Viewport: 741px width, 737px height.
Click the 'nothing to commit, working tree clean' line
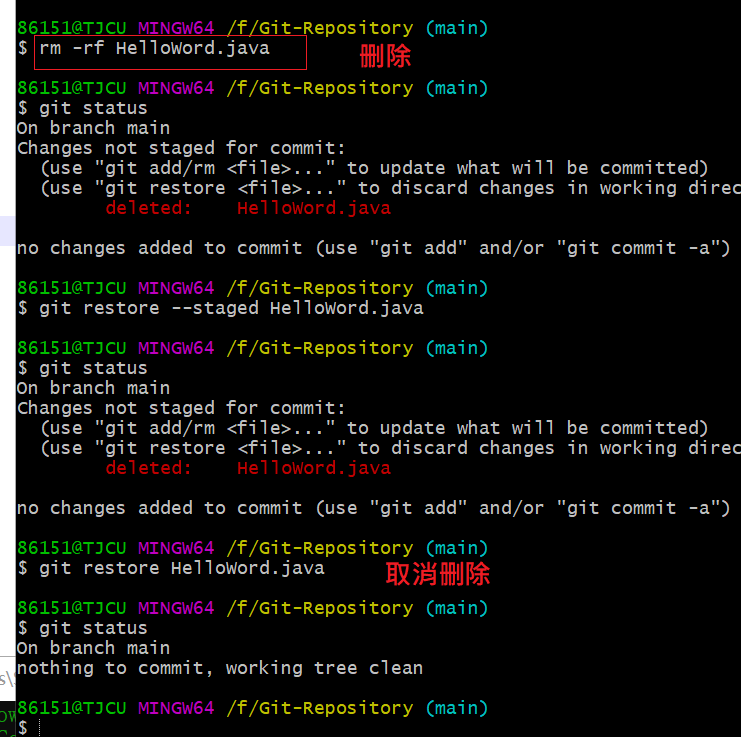(220, 668)
